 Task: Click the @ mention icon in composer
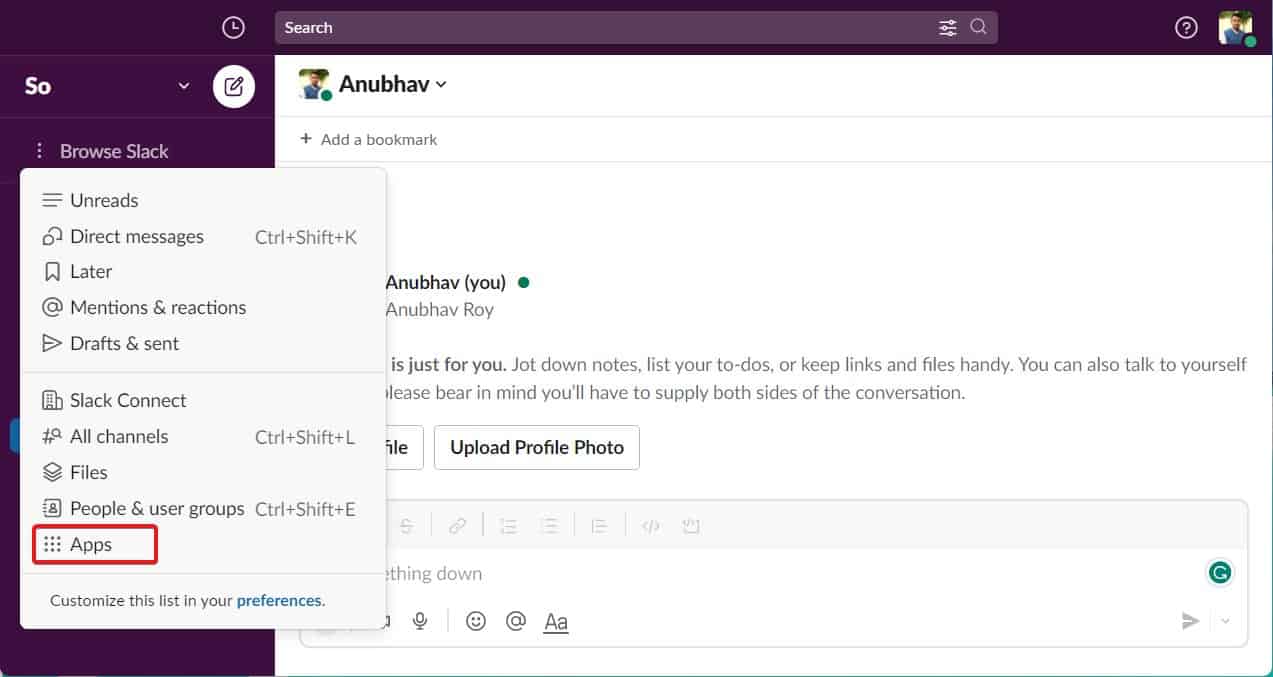(x=516, y=621)
